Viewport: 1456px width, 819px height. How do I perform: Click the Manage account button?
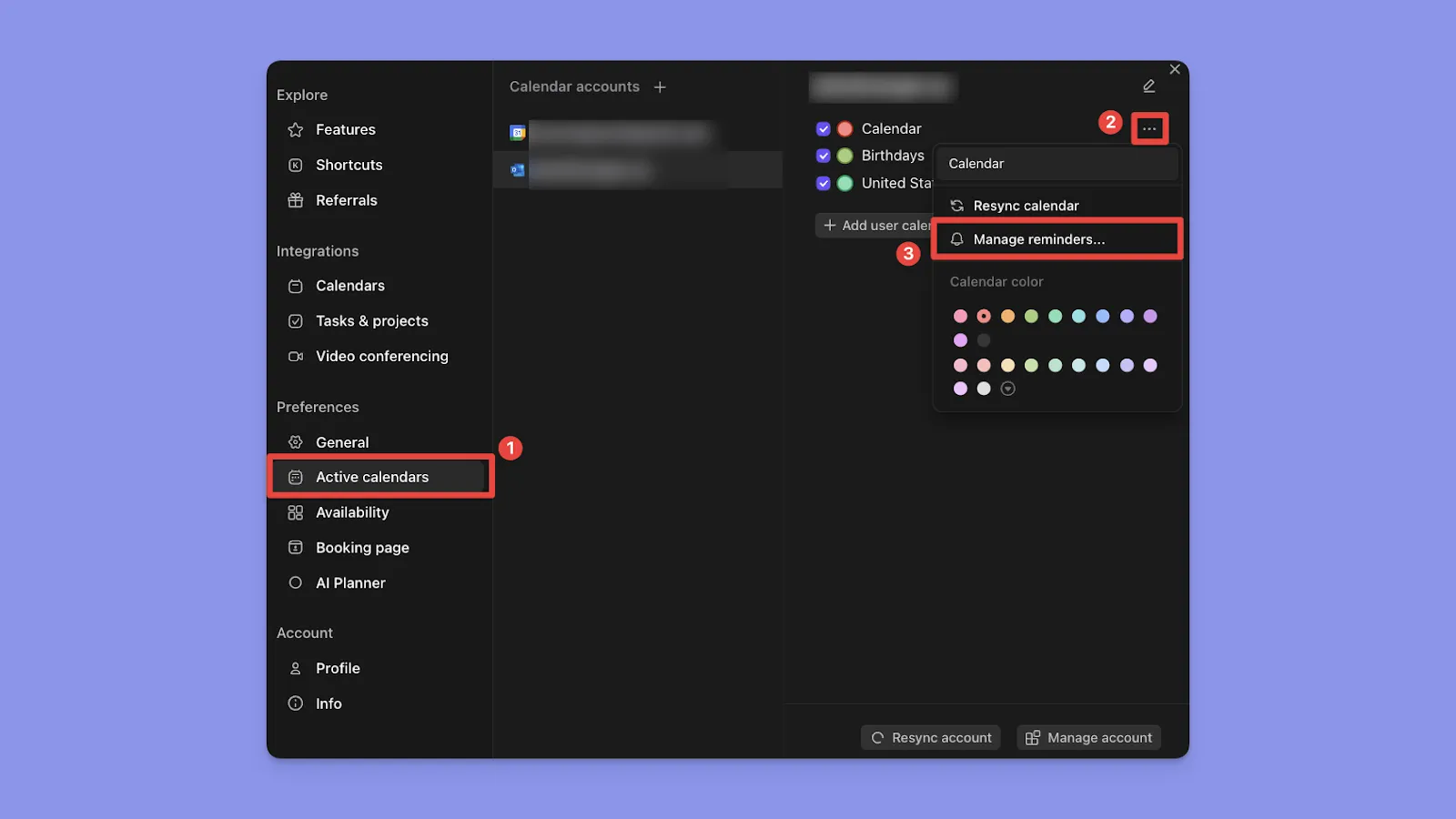tap(1088, 737)
